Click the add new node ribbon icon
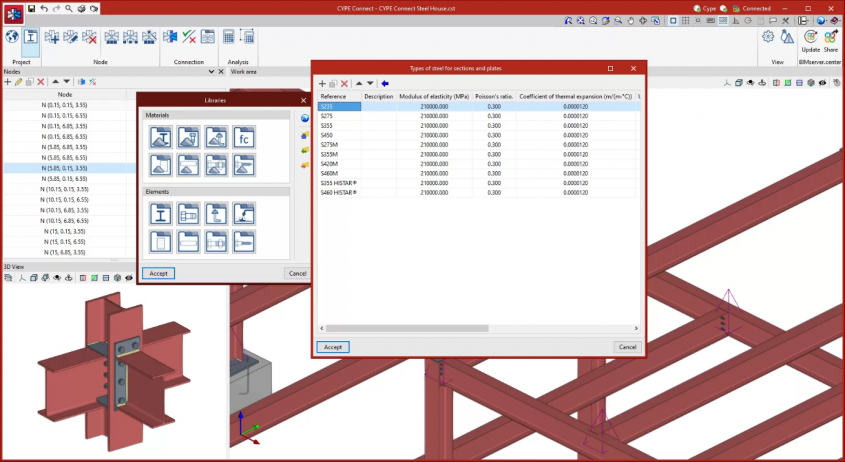Screen dimensions: 845x462 pos(52,37)
